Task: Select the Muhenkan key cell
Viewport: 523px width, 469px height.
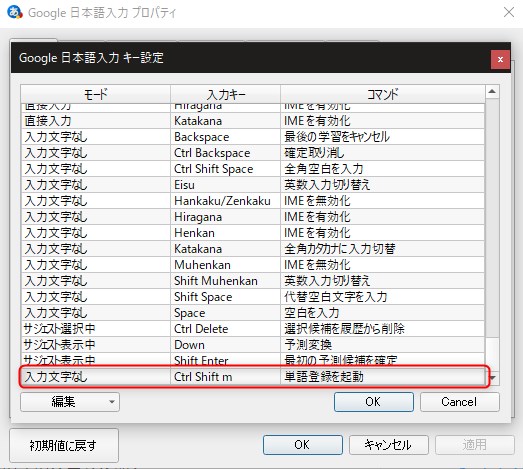Action: tap(225, 265)
